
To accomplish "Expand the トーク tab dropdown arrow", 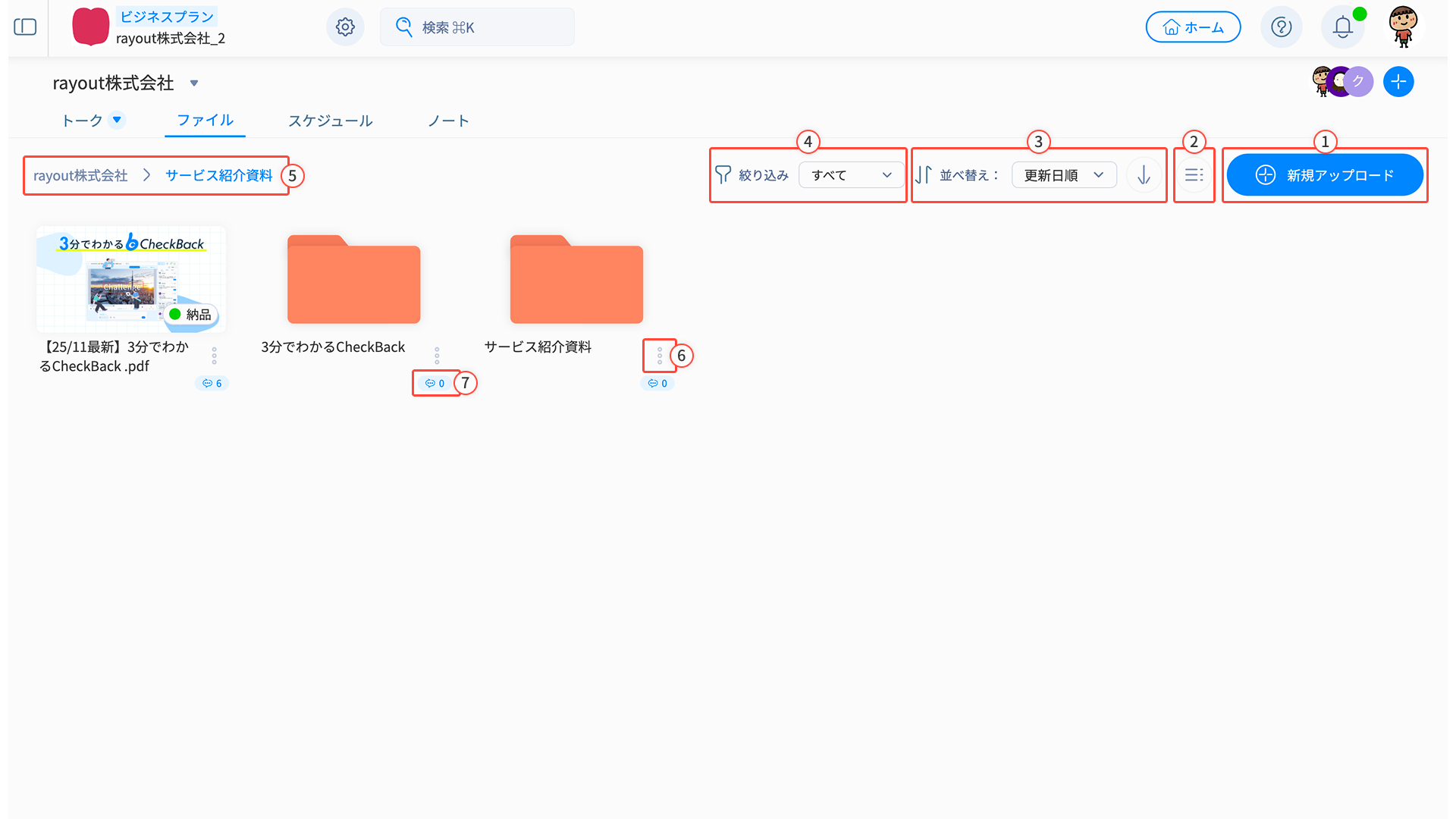I will click(x=117, y=120).
